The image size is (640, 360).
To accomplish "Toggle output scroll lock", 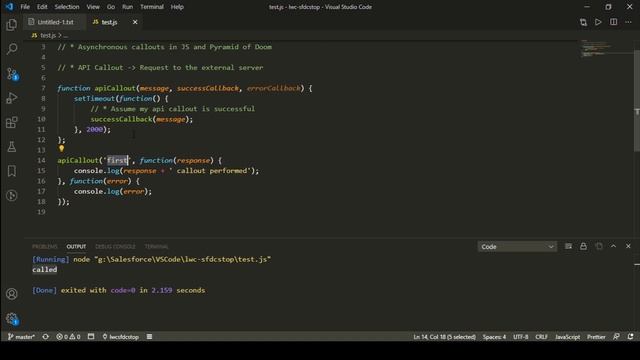I will coord(583,246).
